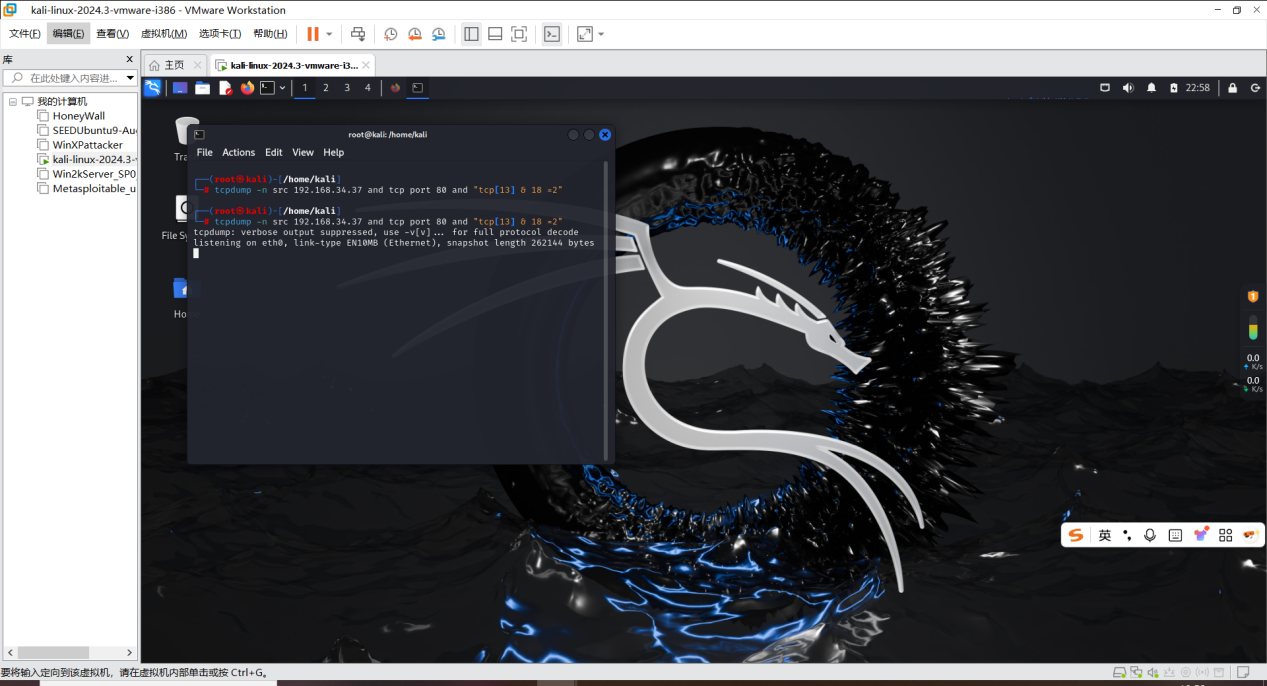This screenshot has width=1267, height=686.
Task: Enter full screen mode toolbar icon
Action: (x=519, y=34)
